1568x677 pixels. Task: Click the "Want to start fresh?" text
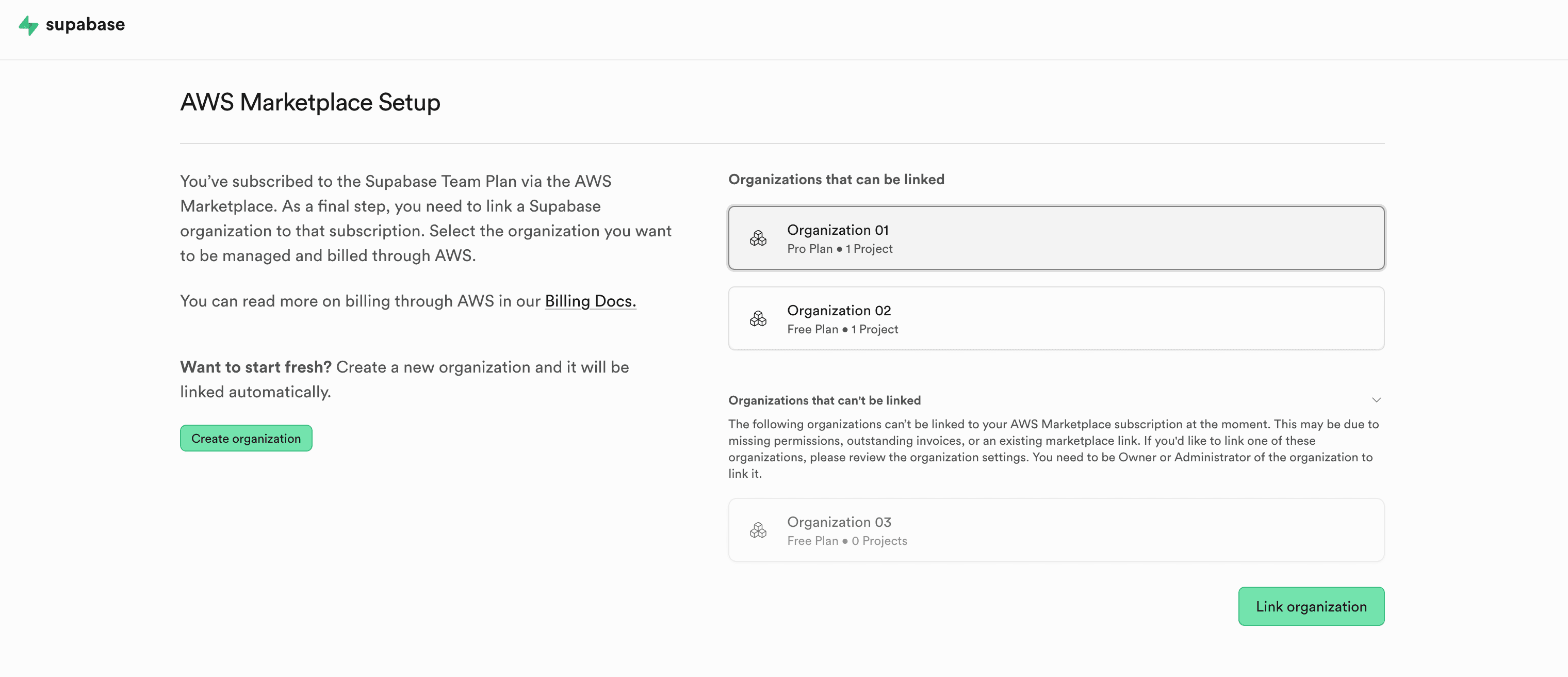click(x=256, y=367)
